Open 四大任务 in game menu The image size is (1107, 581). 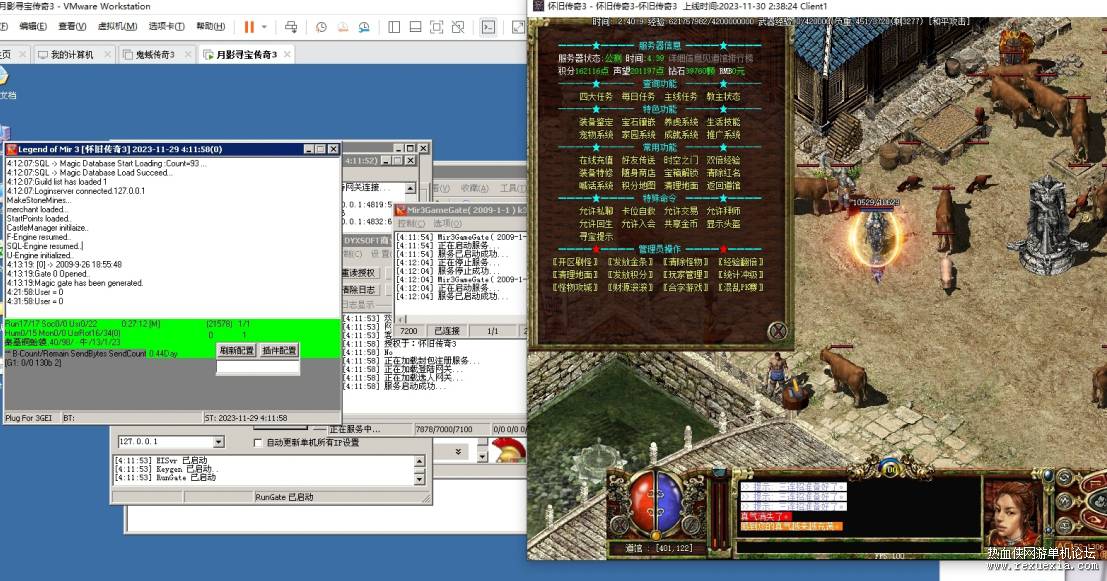tap(596, 97)
